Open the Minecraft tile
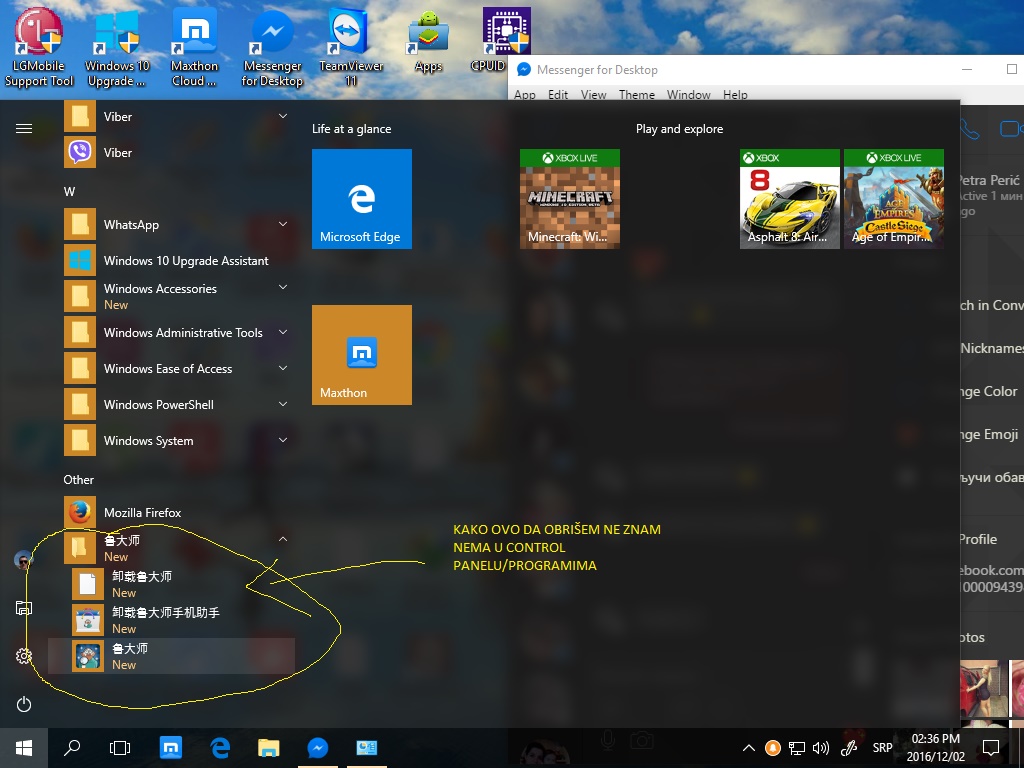The height and width of the screenshot is (768, 1024). coord(569,199)
